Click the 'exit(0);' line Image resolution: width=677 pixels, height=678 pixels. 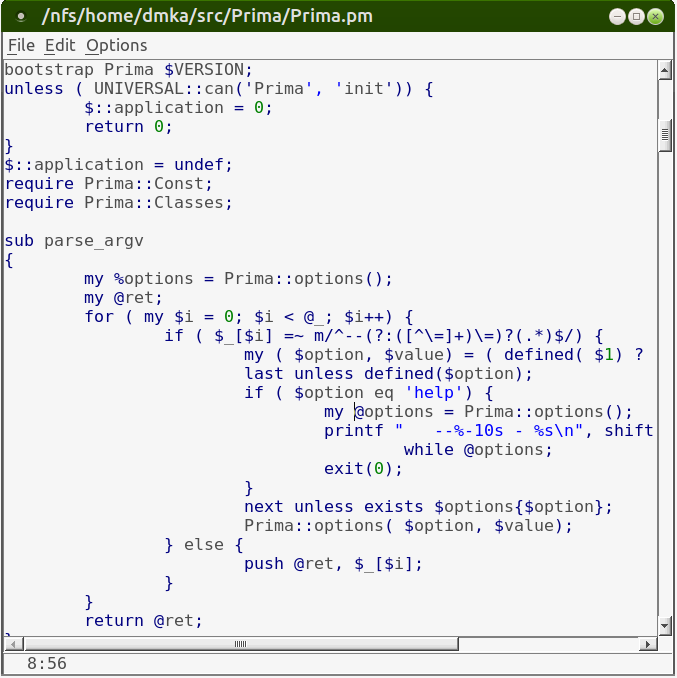(363, 469)
